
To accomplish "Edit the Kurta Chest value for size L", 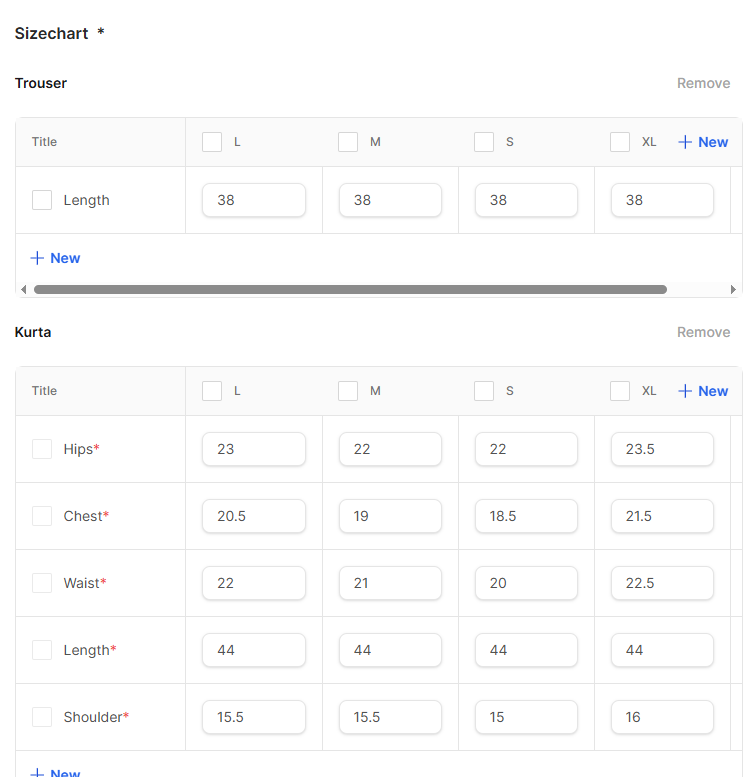I will [254, 516].
